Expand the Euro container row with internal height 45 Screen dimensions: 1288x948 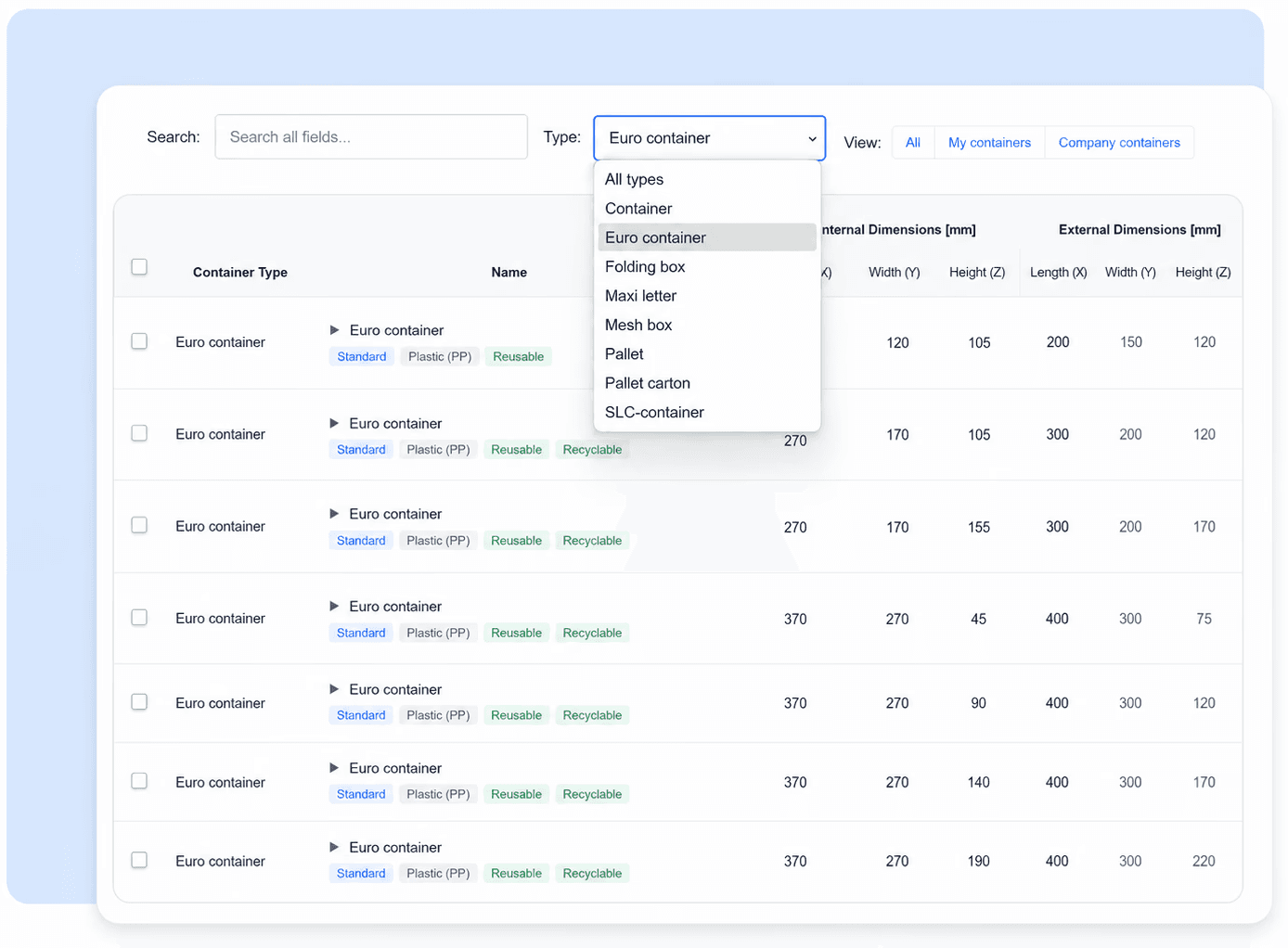click(335, 607)
